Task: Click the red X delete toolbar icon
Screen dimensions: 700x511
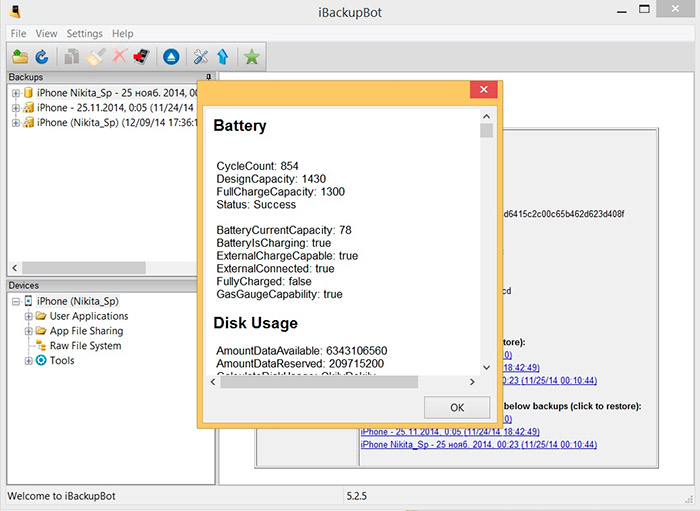Action: [119, 57]
